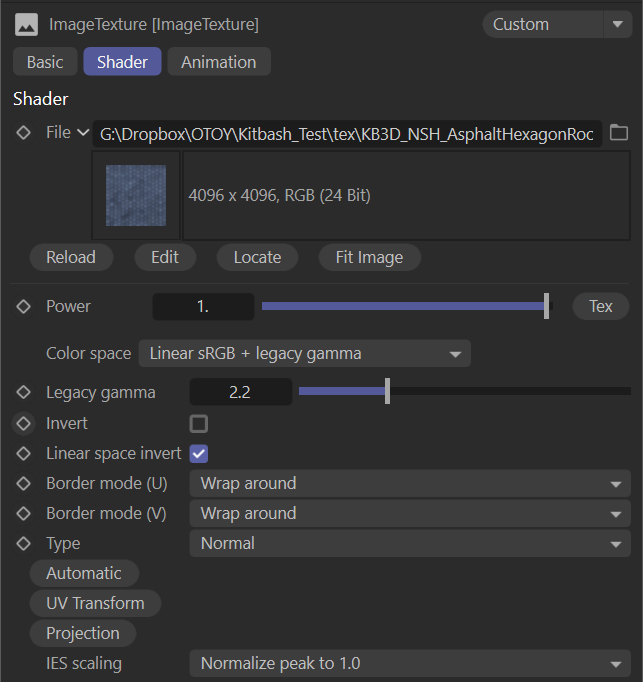The image size is (643, 682).
Task: Click keyframe diamond next to Border mode (U)
Action: 24,483
